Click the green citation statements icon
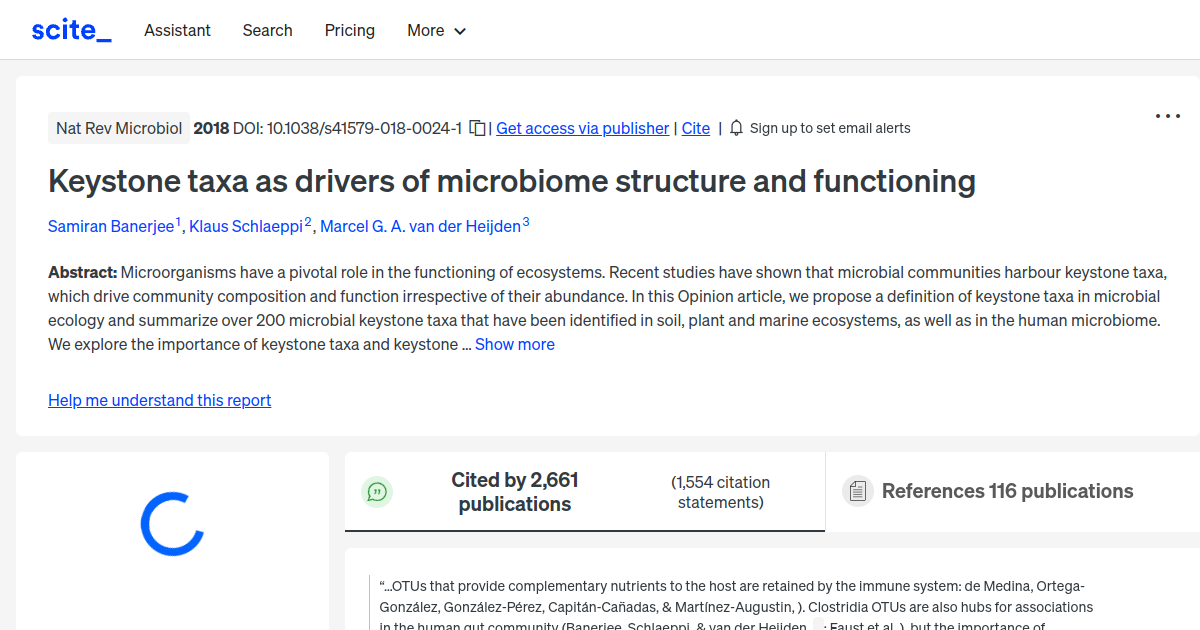The width and height of the screenshot is (1200, 630). [377, 491]
